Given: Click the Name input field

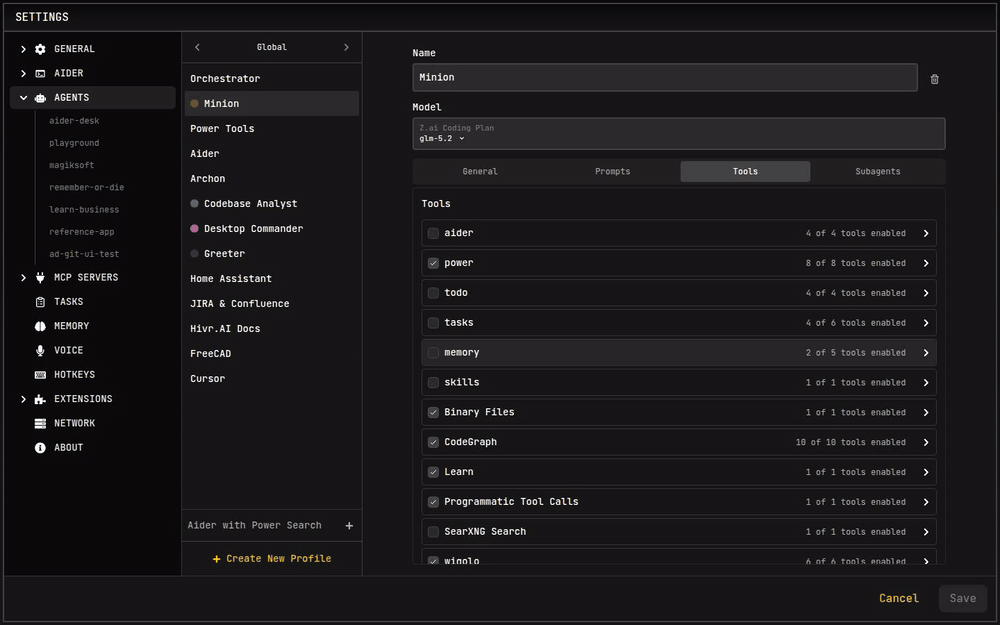Looking at the screenshot, I should 665,77.
